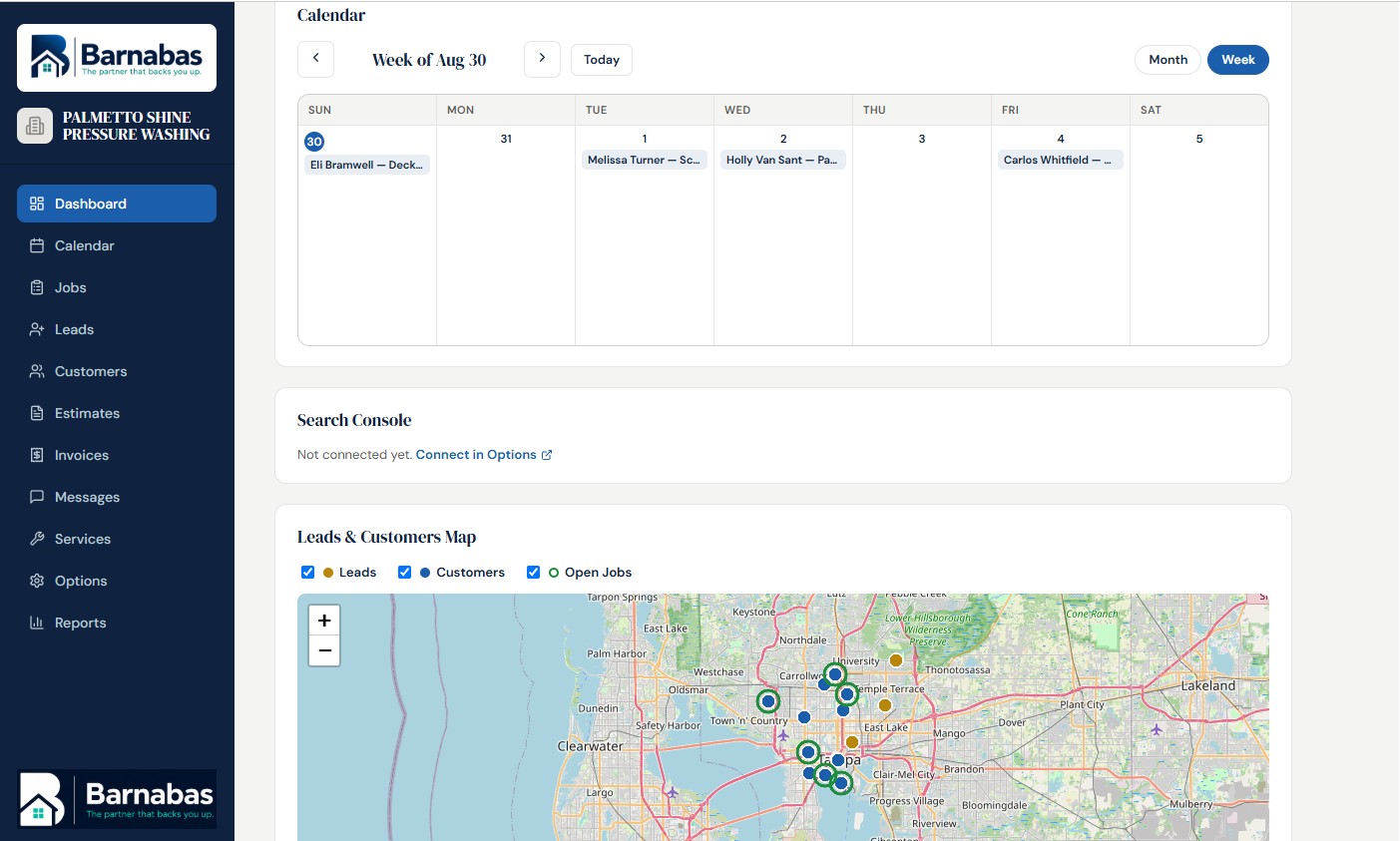The height and width of the screenshot is (841, 1400).
Task: Click the Services wrench icon in sidebar
Action: click(x=37, y=539)
